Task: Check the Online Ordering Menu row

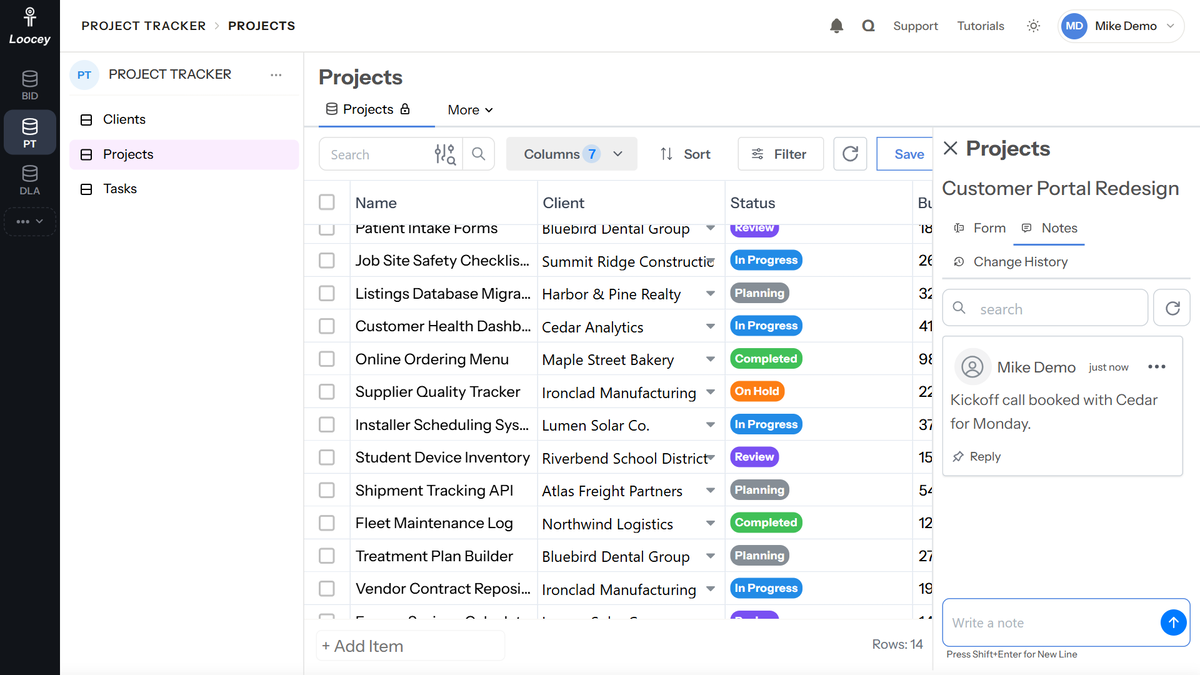Action: coord(327,359)
